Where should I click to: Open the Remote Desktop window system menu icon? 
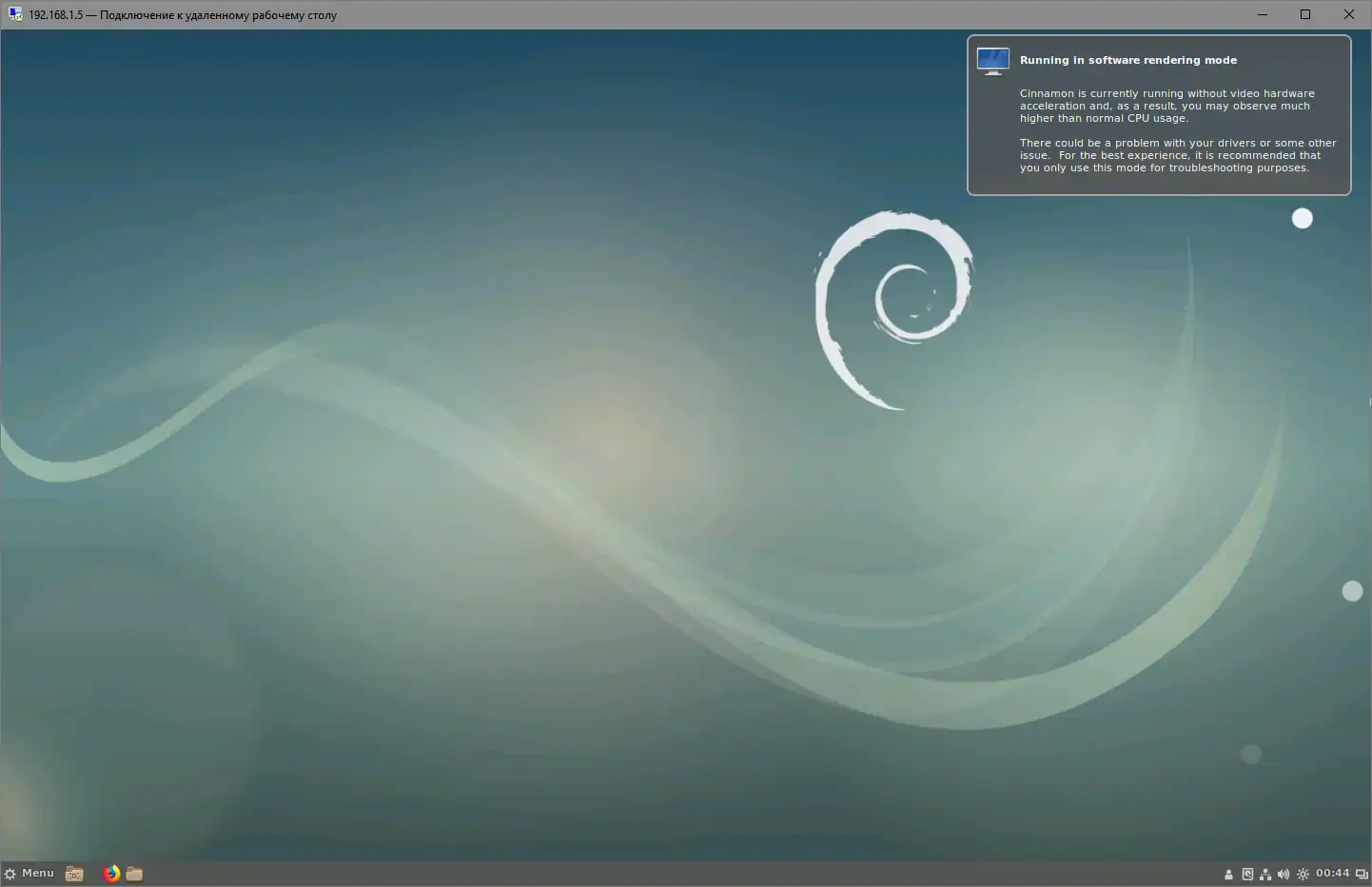[x=15, y=14]
